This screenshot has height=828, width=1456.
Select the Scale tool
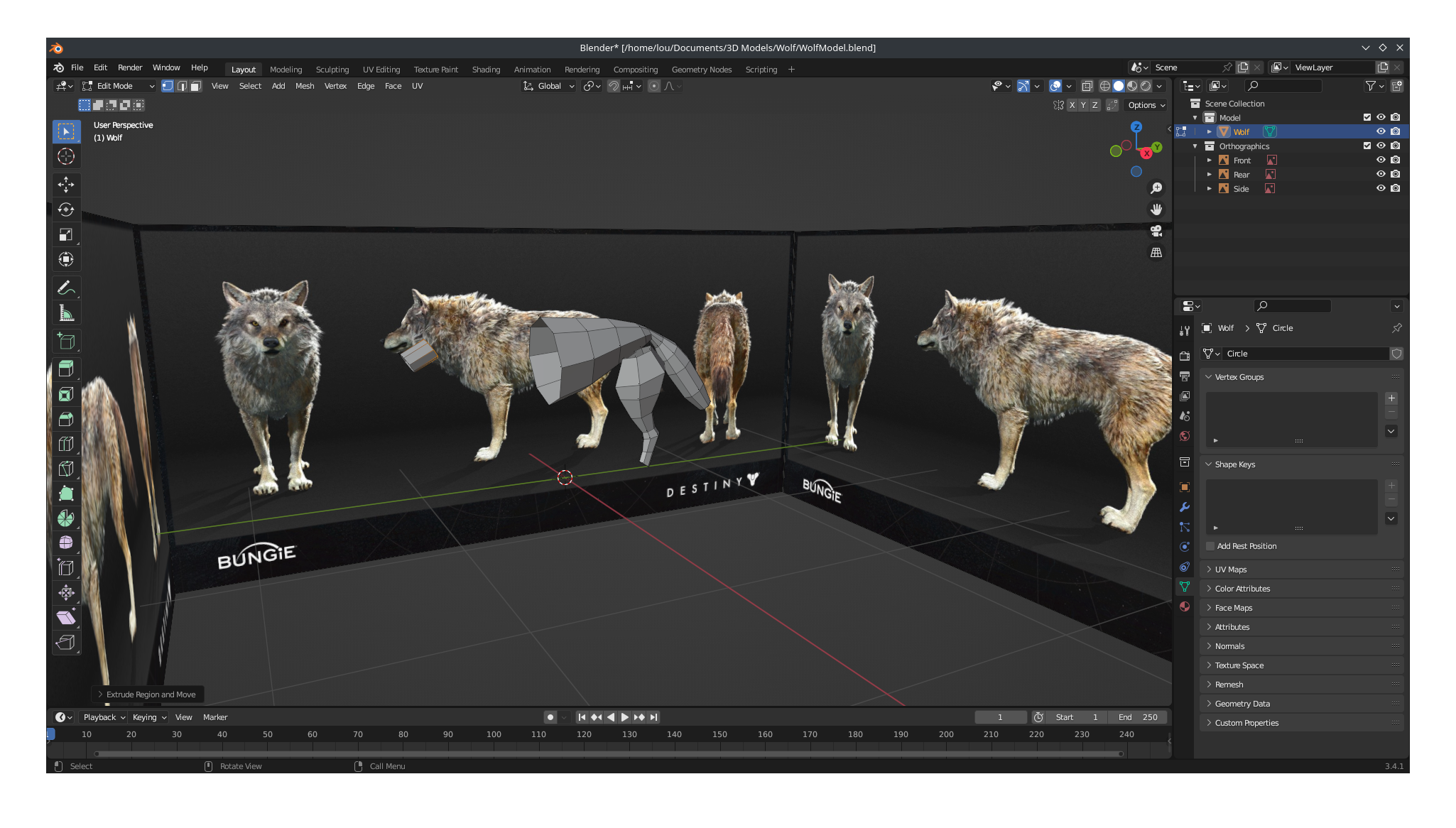66,234
